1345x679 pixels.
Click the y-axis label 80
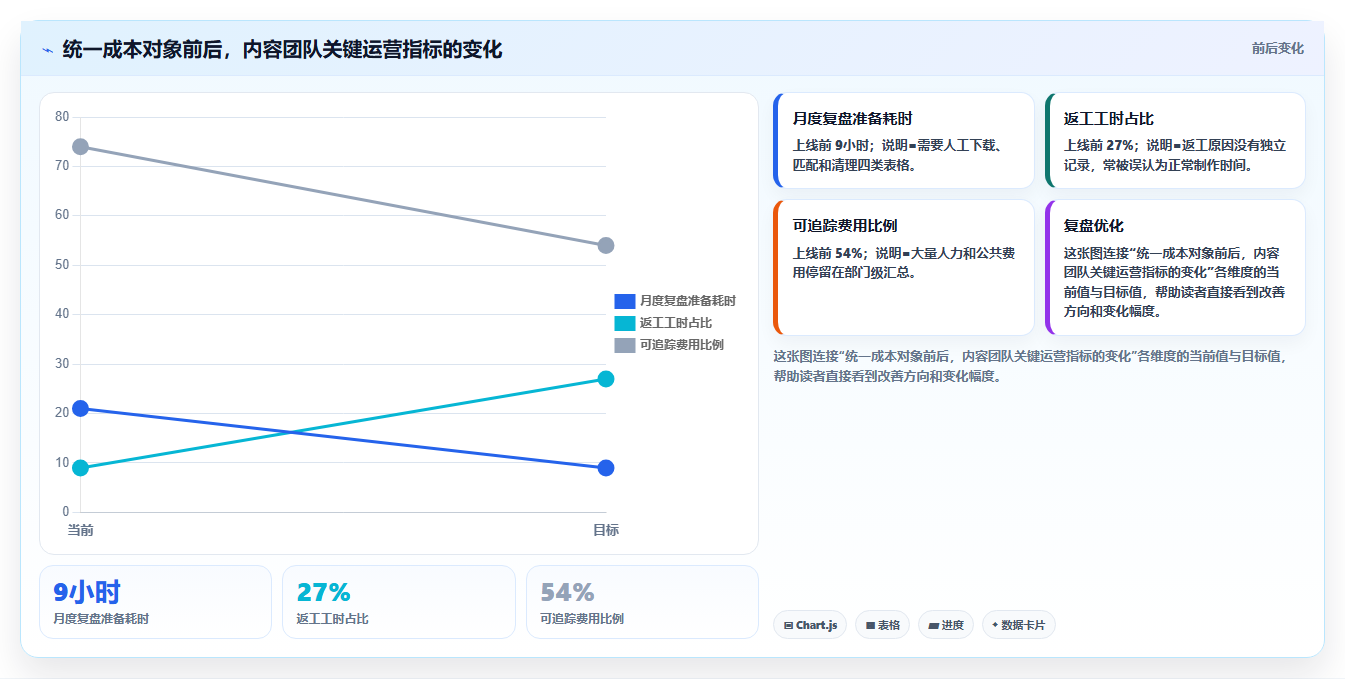62,117
